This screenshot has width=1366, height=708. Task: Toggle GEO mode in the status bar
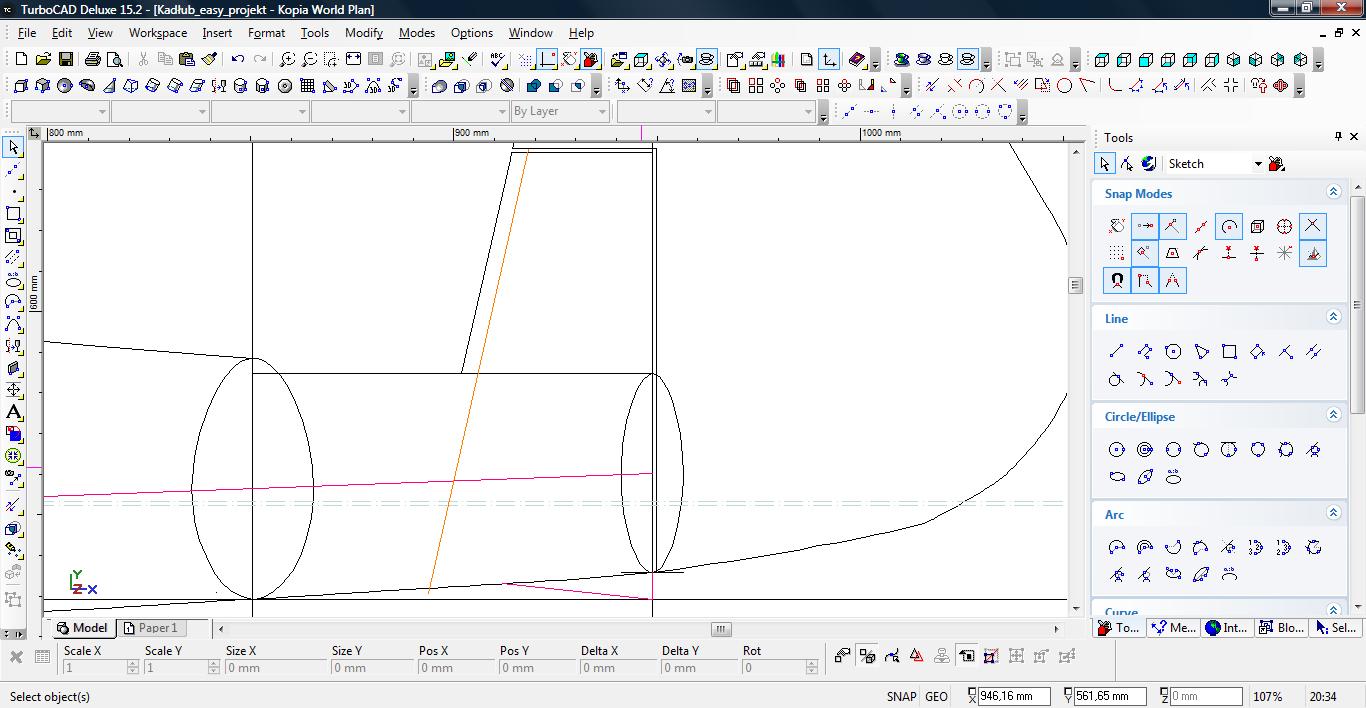point(936,697)
